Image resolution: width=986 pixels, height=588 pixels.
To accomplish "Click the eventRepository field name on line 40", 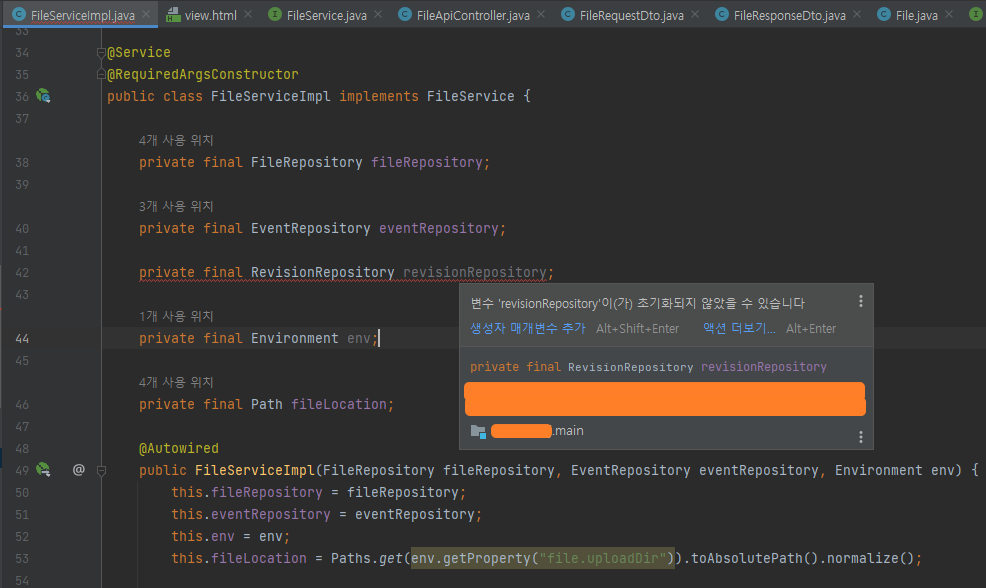I will click(438, 228).
